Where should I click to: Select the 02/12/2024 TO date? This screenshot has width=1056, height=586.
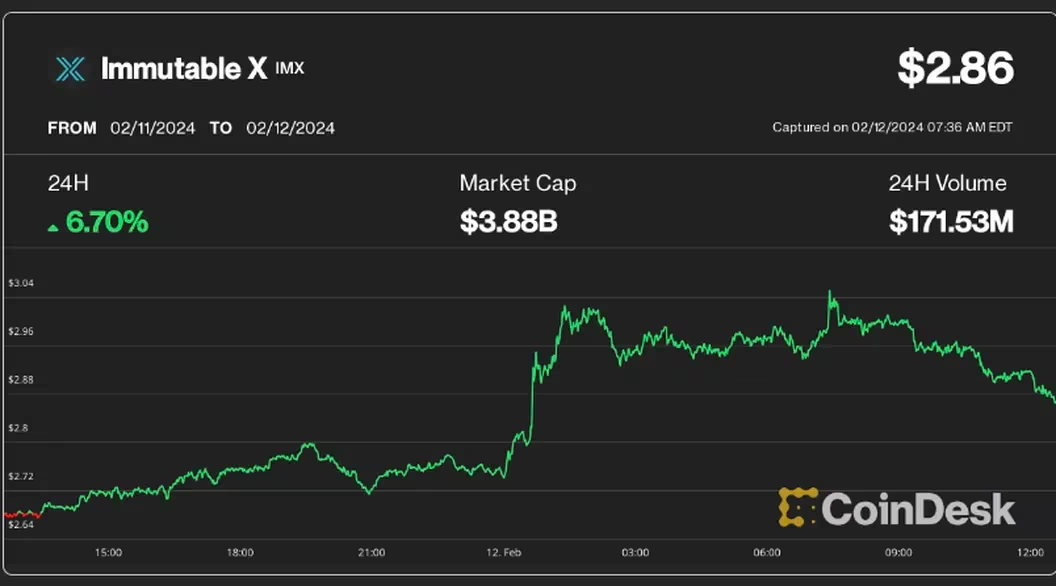coord(290,128)
